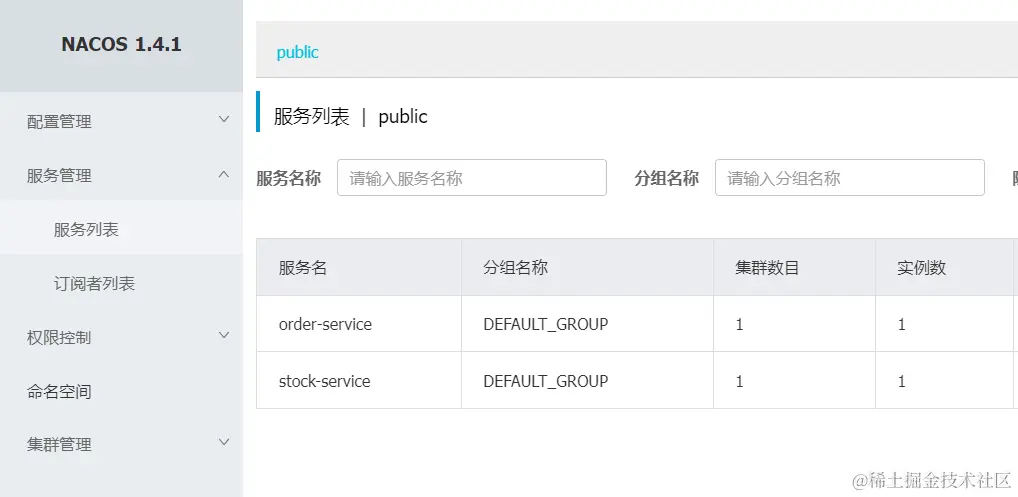1018x497 pixels.
Task: Click the 分组名称 search input field
Action: click(x=849, y=178)
